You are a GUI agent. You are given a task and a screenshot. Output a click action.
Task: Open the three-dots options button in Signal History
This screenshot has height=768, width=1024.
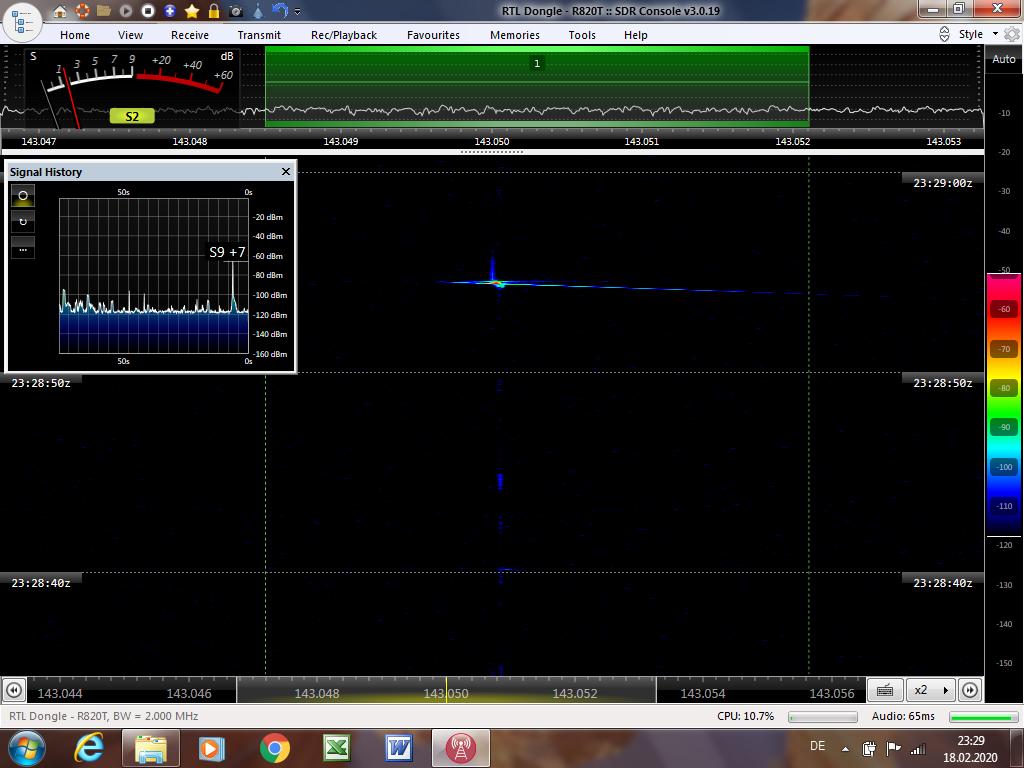pyautogui.click(x=23, y=248)
